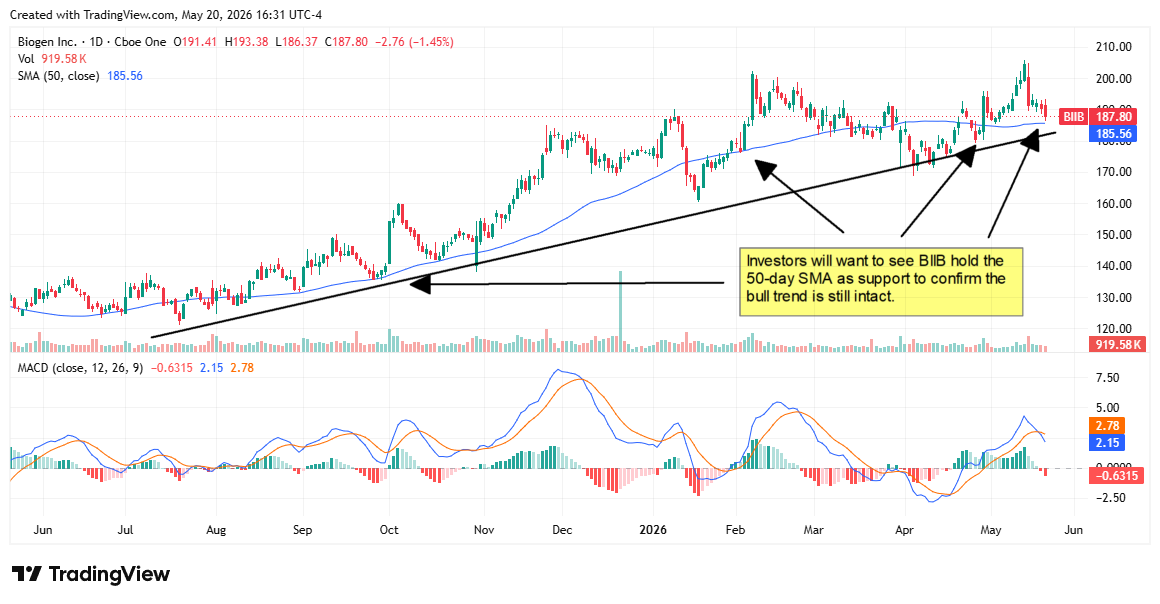Click the Jun label at timeline start
The width and height of the screenshot is (1160, 604).
(x=43, y=530)
